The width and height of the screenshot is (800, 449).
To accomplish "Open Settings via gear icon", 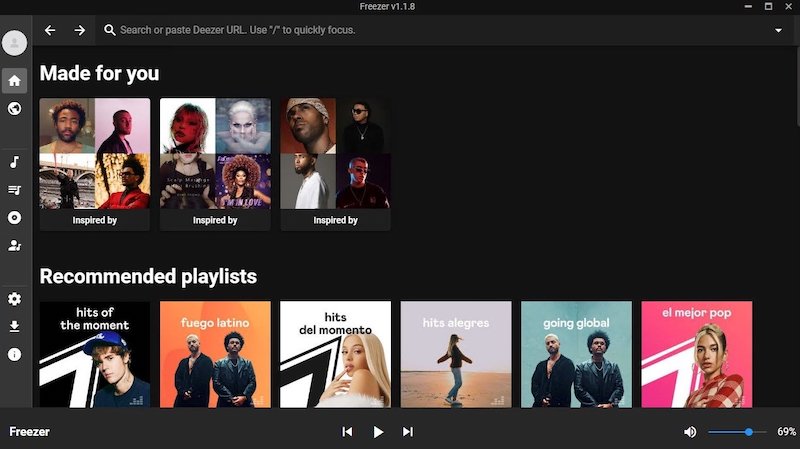I will click(x=14, y=299).
